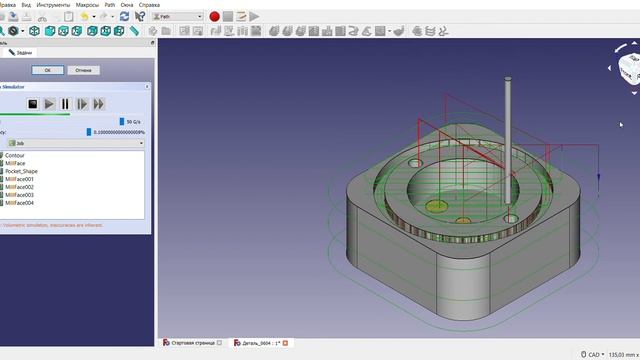Open the draw style dropdown arrow
This screenshot has width=640, height=360.
point(22,31)
